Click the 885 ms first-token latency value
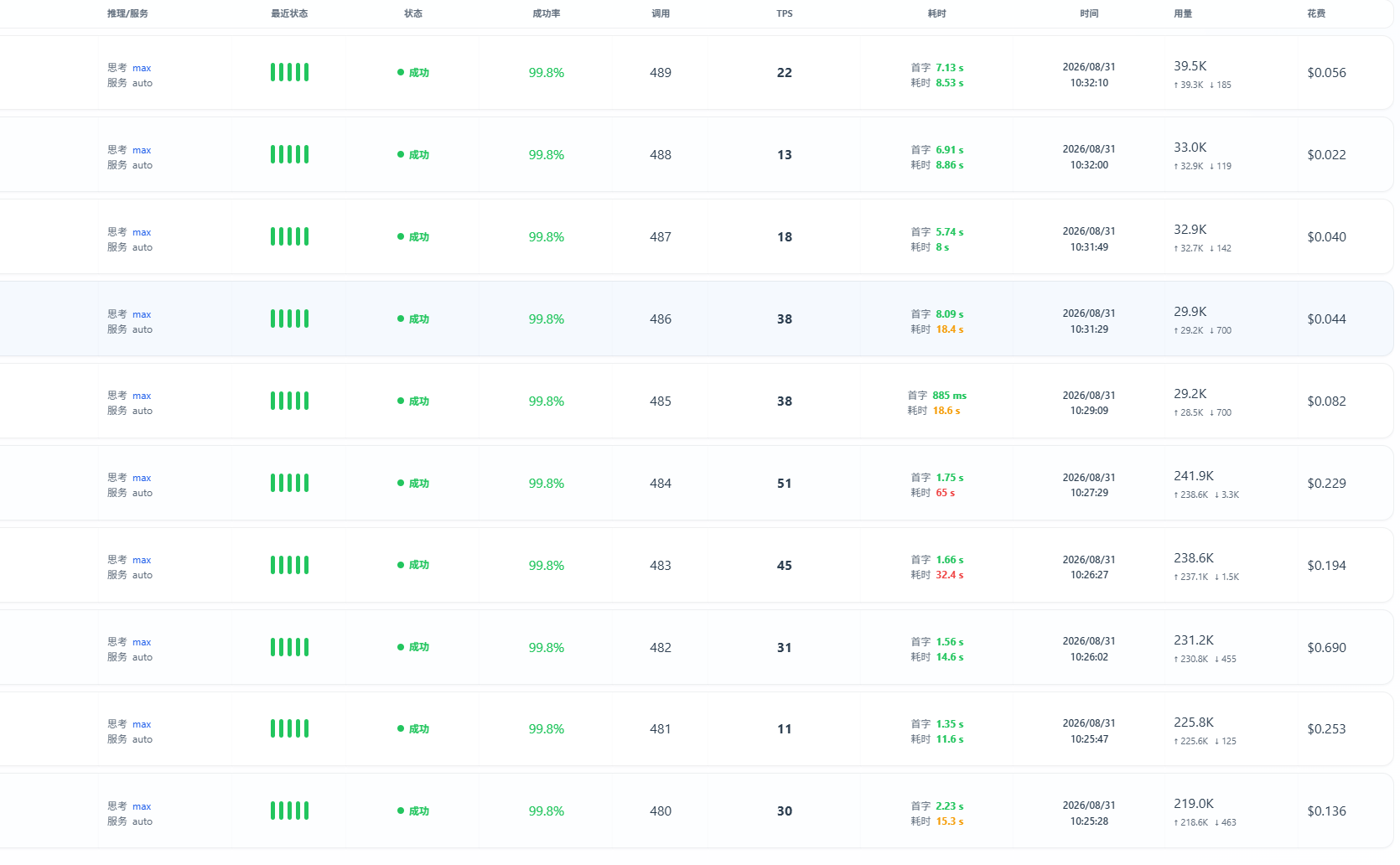 (x=950, y=396)
